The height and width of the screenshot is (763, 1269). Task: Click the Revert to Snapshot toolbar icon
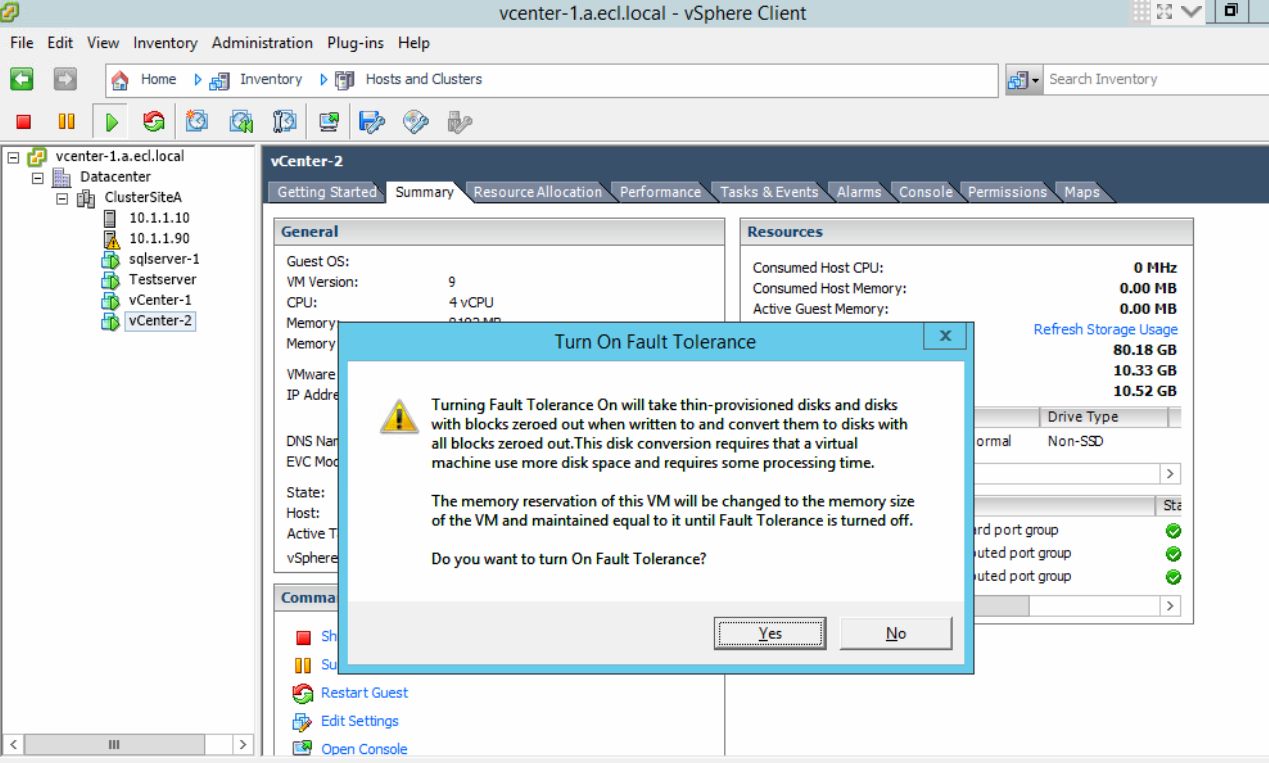(x=241, y=122)
